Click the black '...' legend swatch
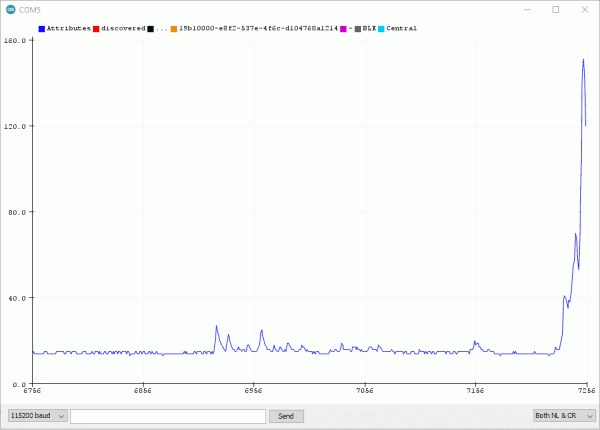This screenshot has width=600, height=430. pyautogui.click(x=150, y=29)
